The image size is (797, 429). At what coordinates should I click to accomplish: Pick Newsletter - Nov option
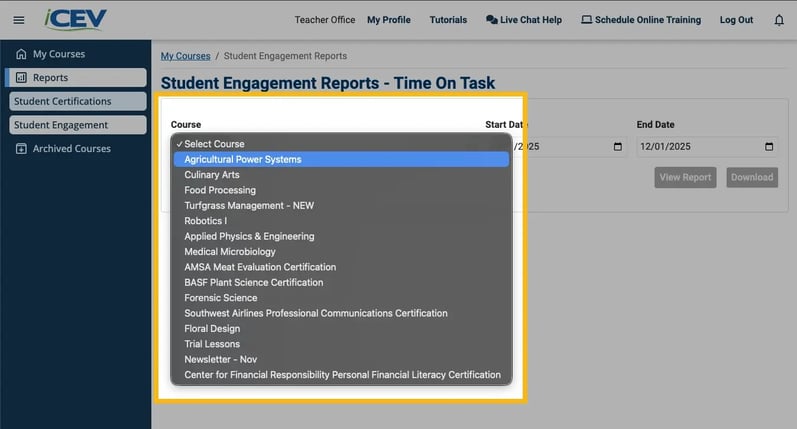(x=341, y=359)
